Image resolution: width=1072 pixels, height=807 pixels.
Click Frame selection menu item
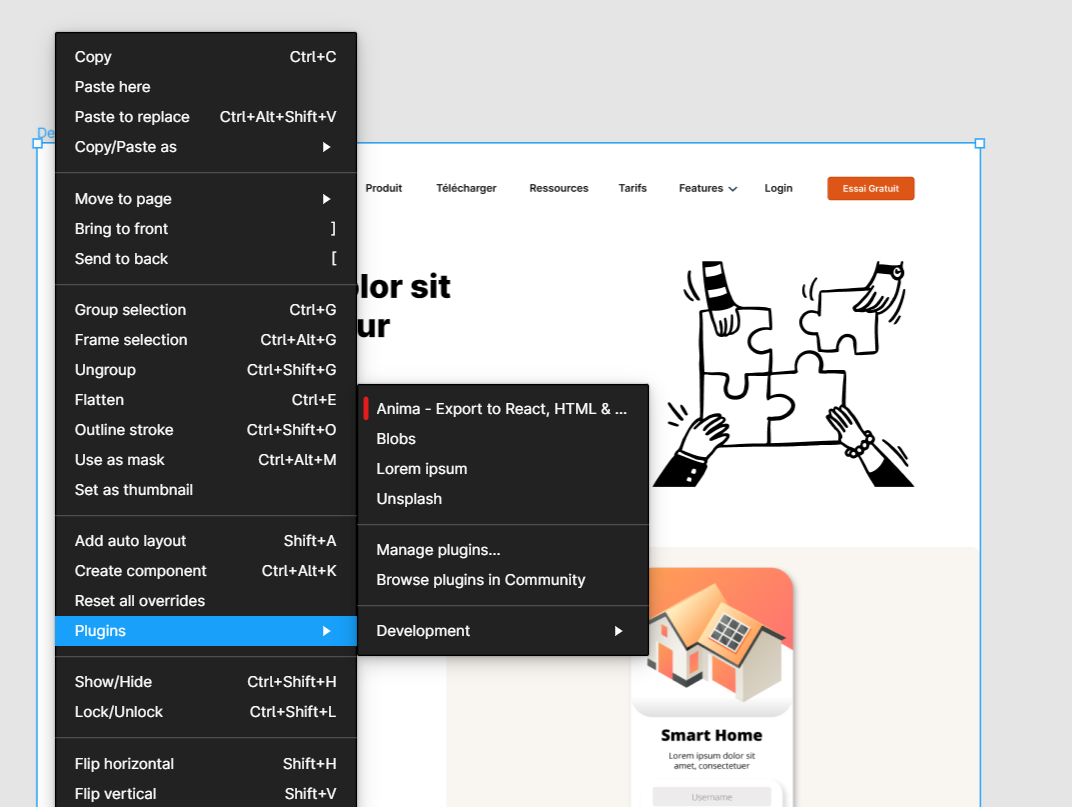pyautogui.click(x=206, y=340)
